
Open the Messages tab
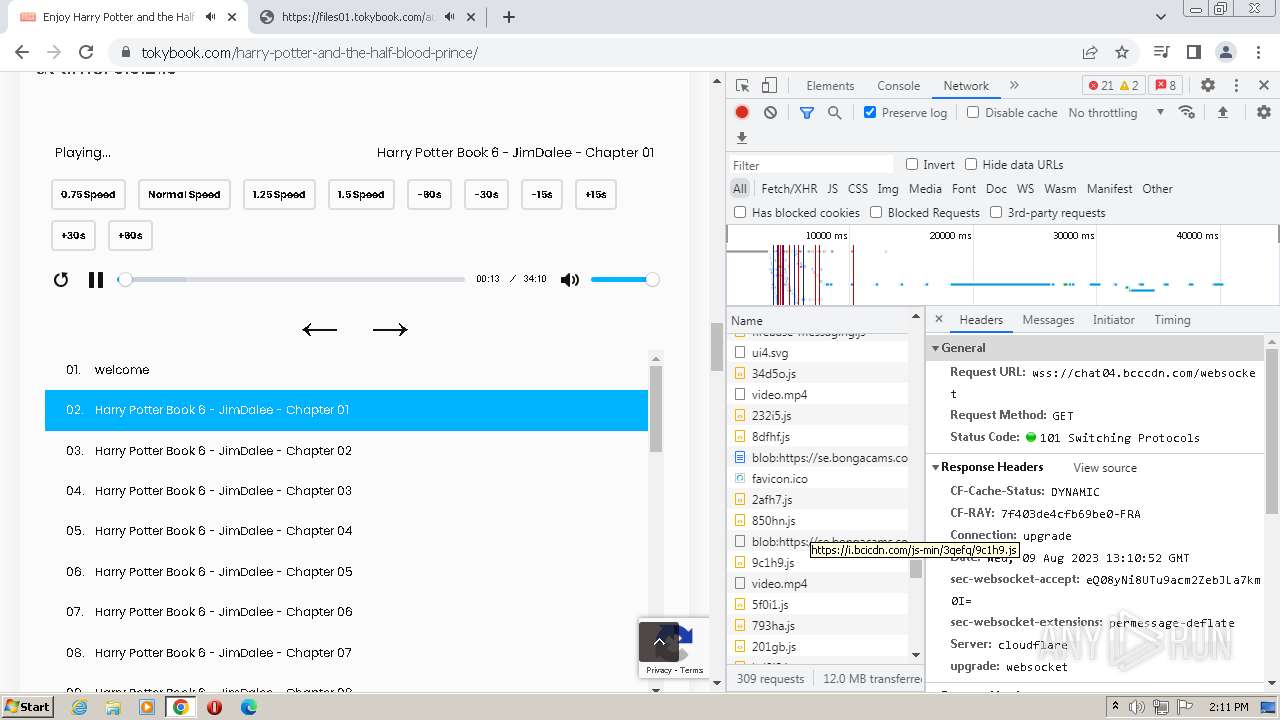(x=1048, y=320)
